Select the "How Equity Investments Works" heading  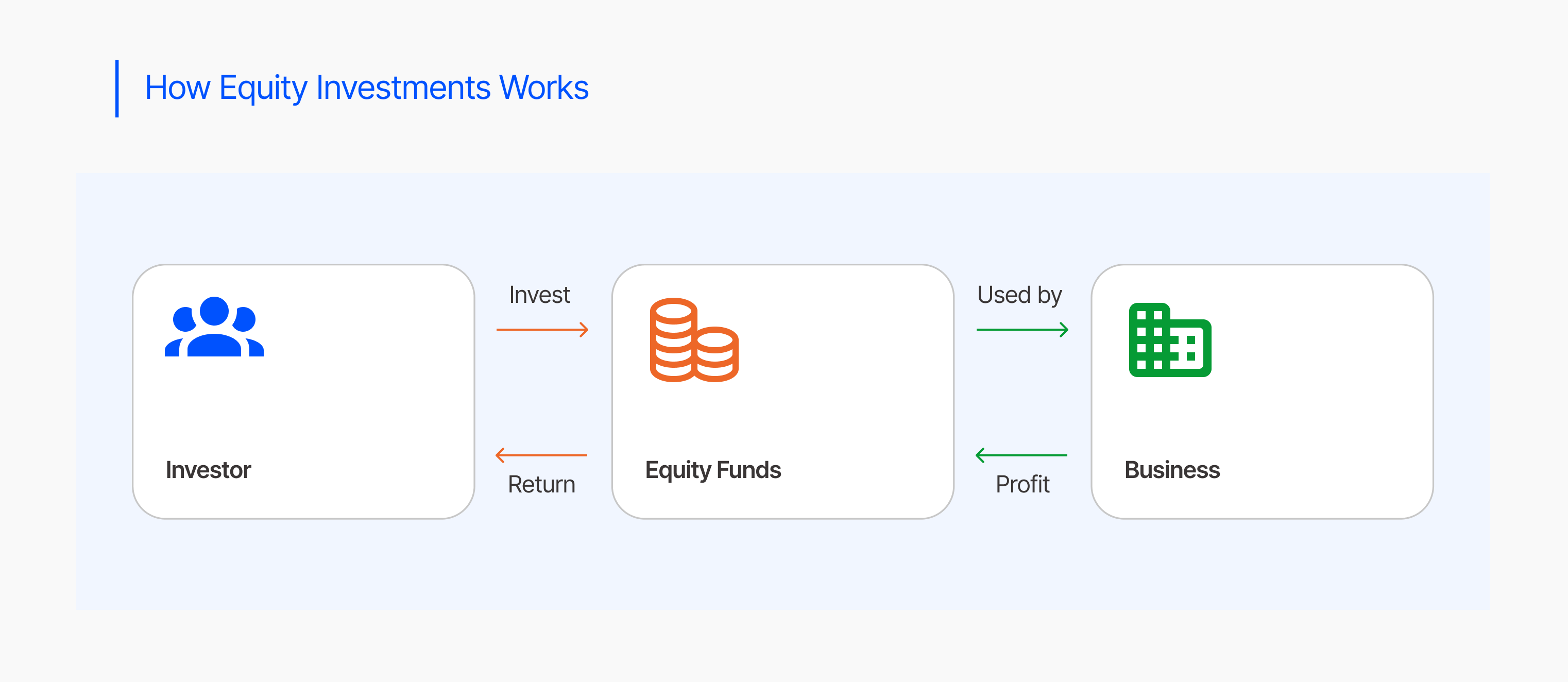pos(366,88)
